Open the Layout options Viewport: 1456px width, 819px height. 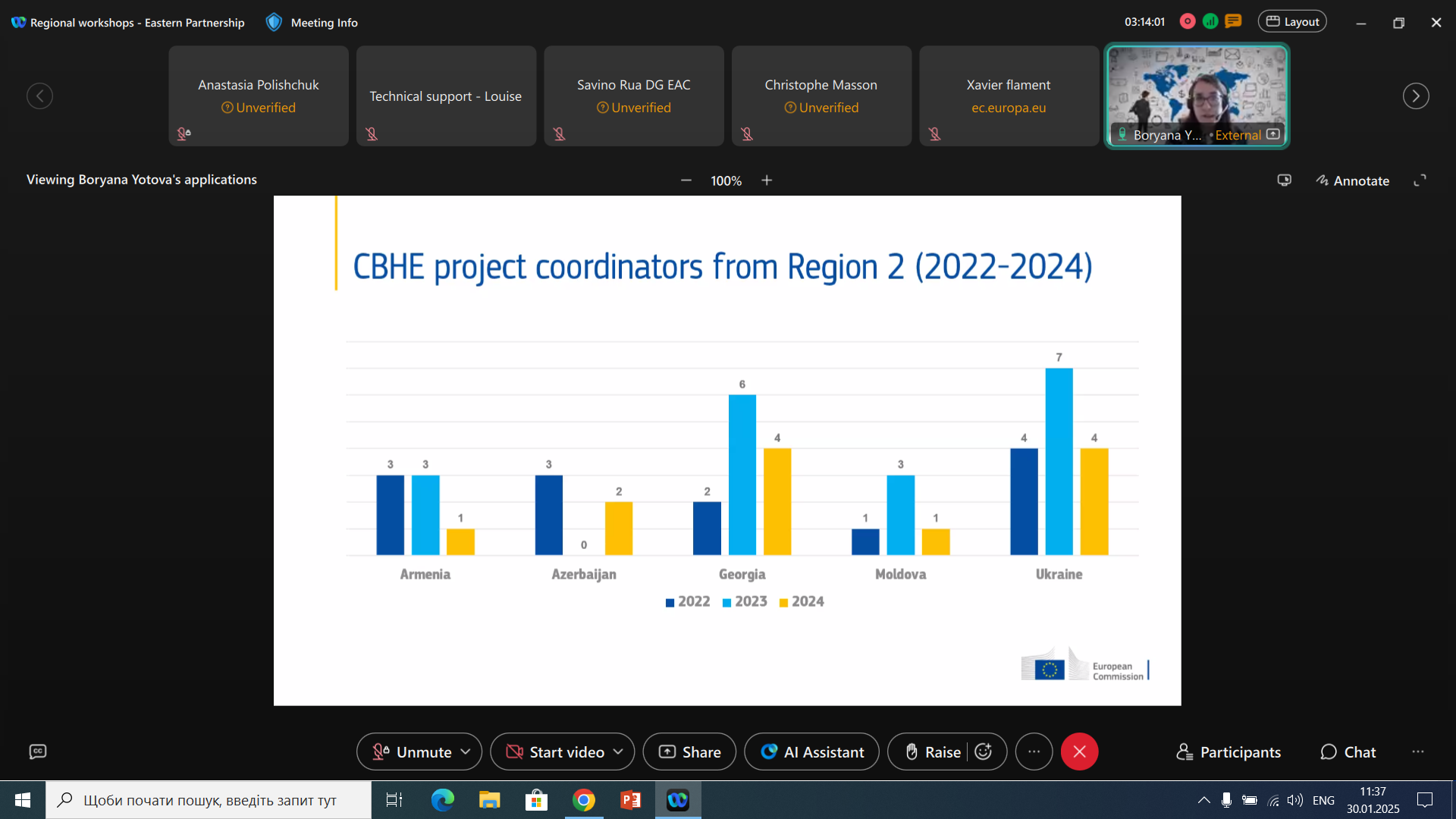1292,22
